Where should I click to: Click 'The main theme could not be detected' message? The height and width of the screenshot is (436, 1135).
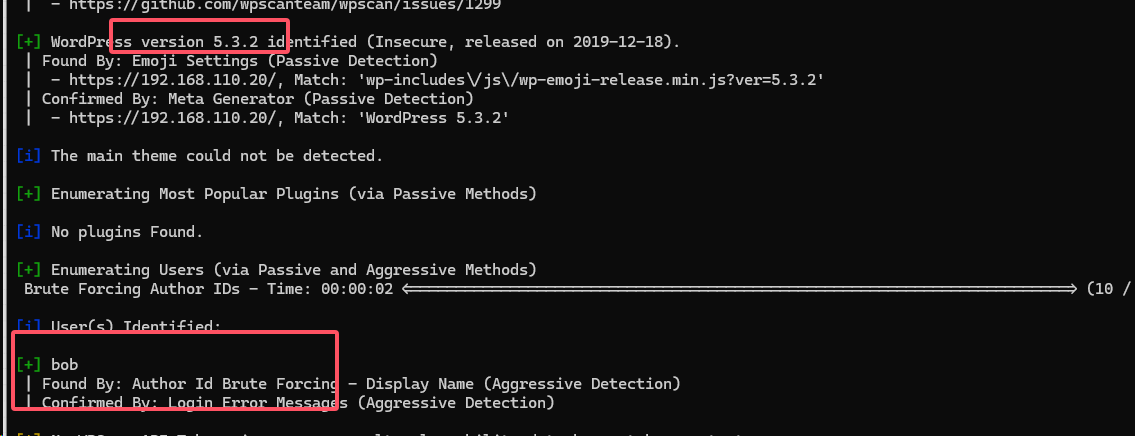(x=217, y=156)
